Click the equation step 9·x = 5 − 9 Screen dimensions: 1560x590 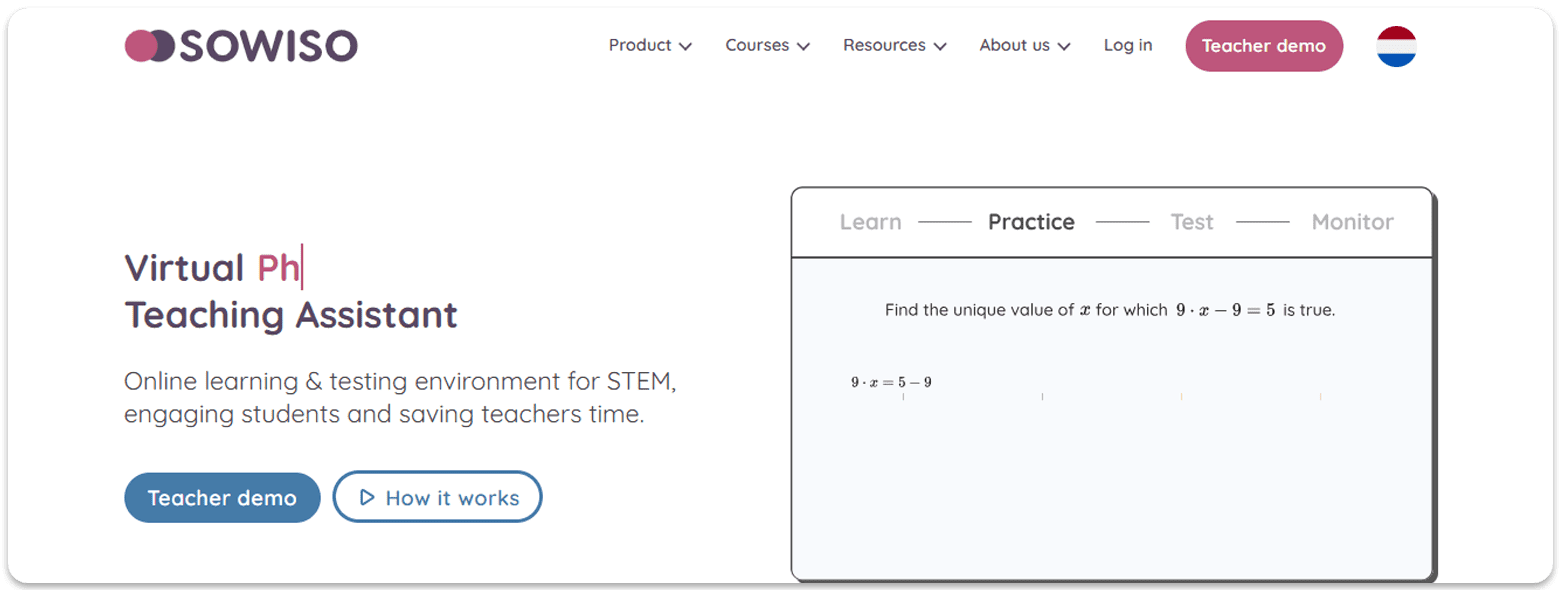(x=891, y=382)
